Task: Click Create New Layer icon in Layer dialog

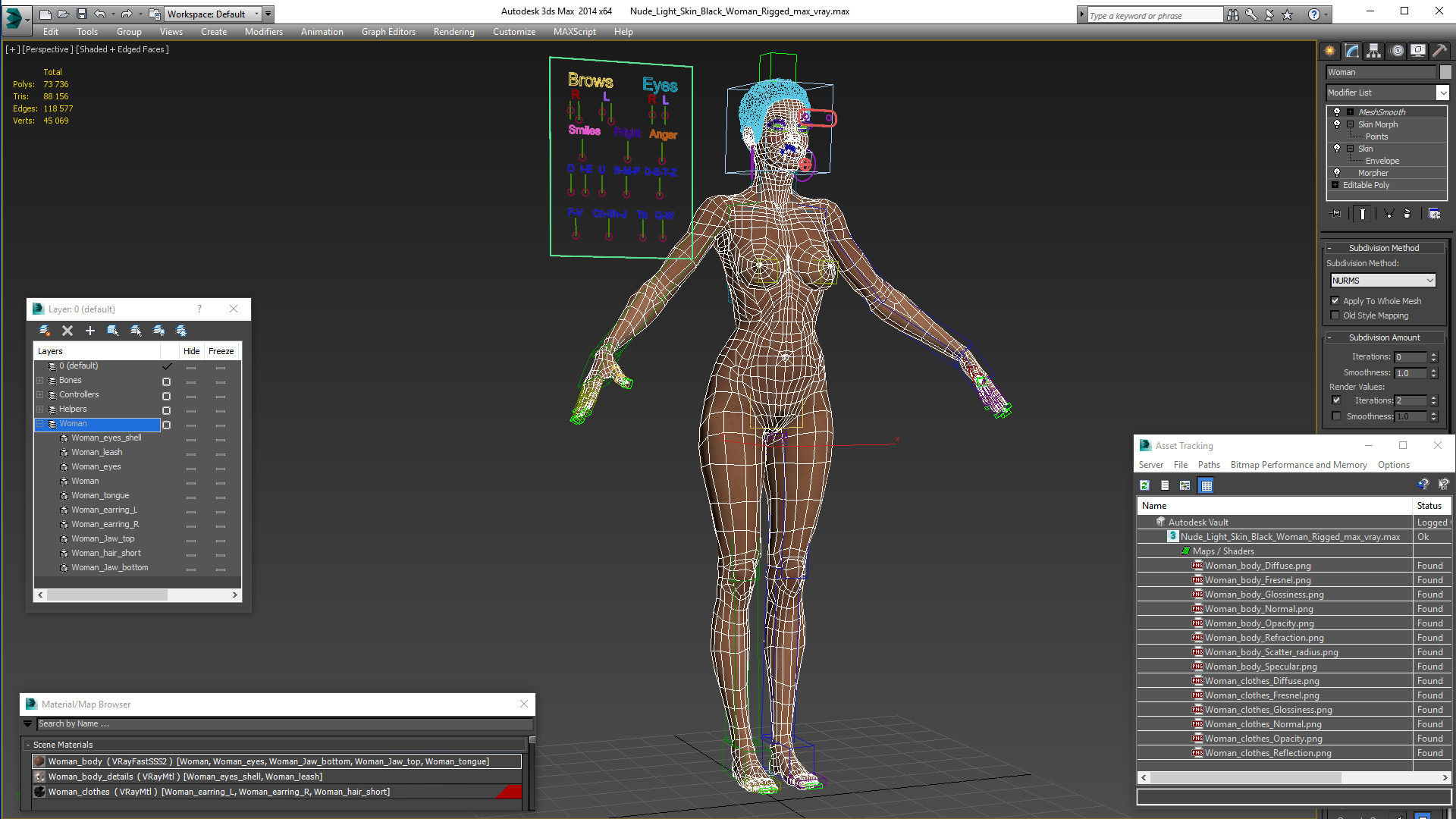Action: pyautogui.click(x=45, y=331)
